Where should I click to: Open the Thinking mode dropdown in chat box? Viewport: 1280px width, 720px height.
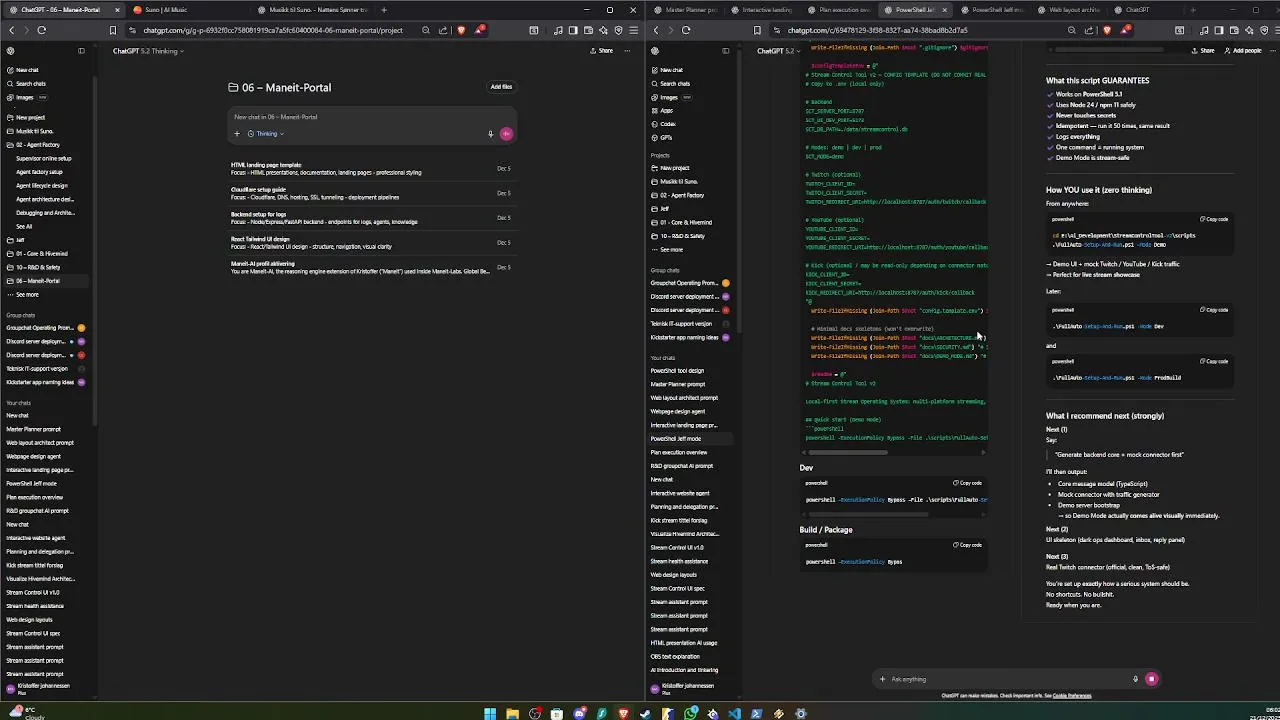265,134
